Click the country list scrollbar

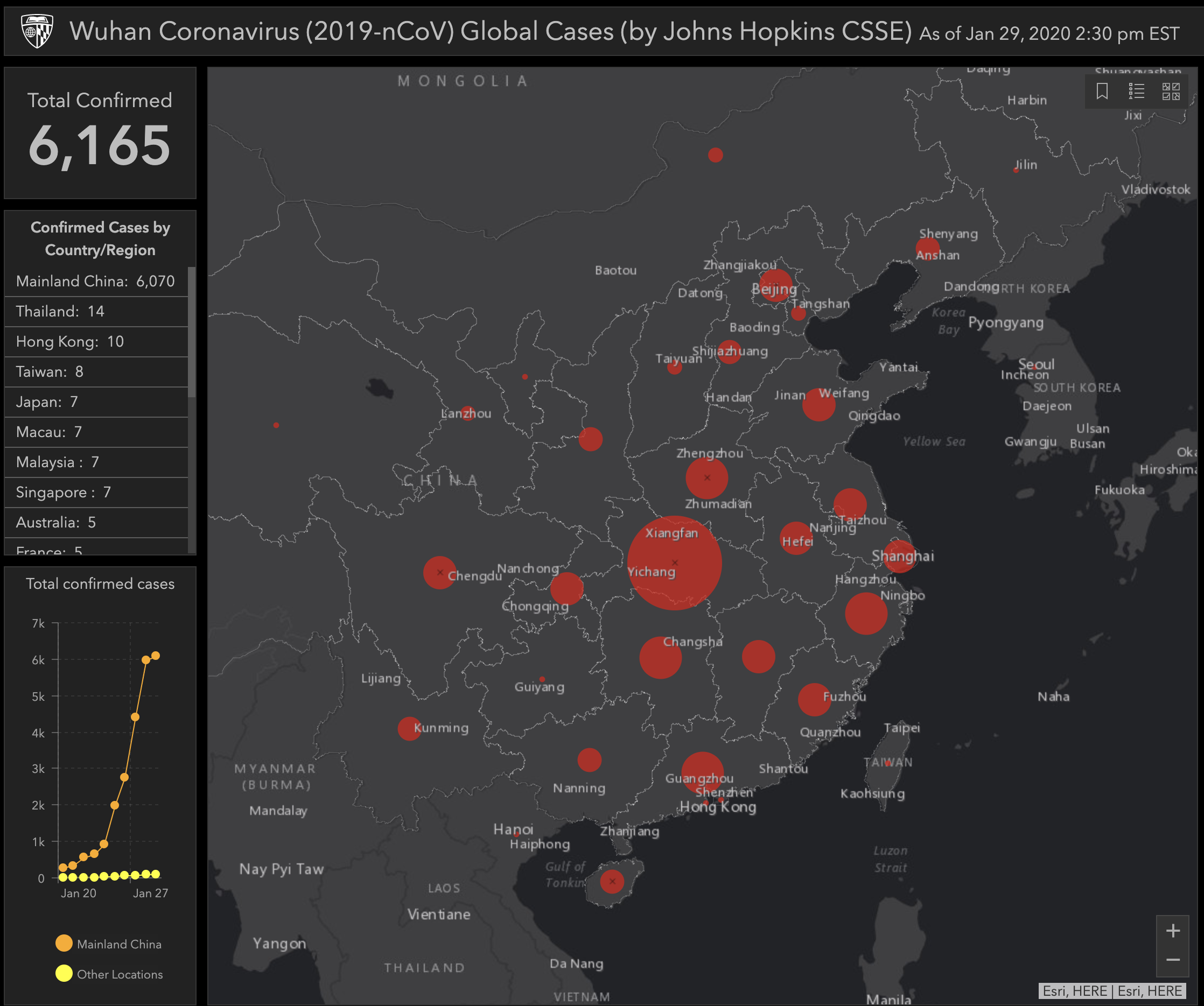[192, 332]
